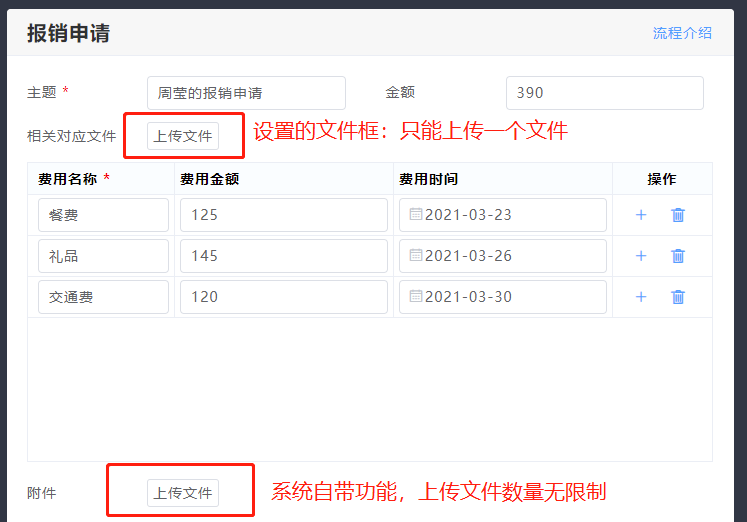Select the 餐费 expense name field

point(103,215)
